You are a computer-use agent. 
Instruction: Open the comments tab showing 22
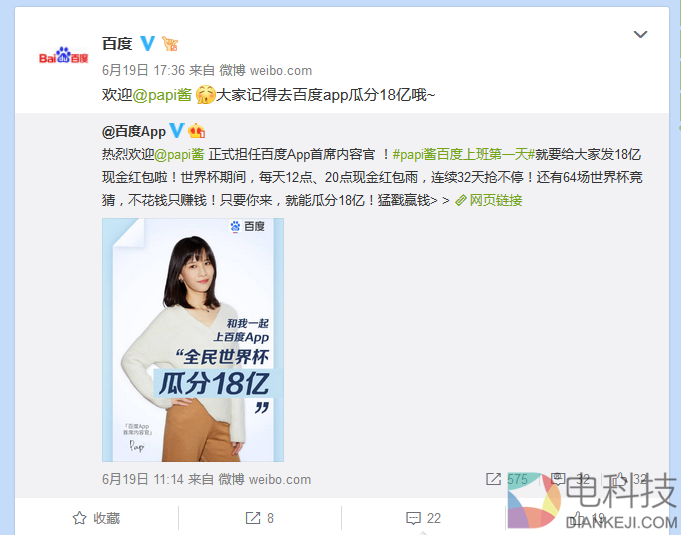pos(423,518)
